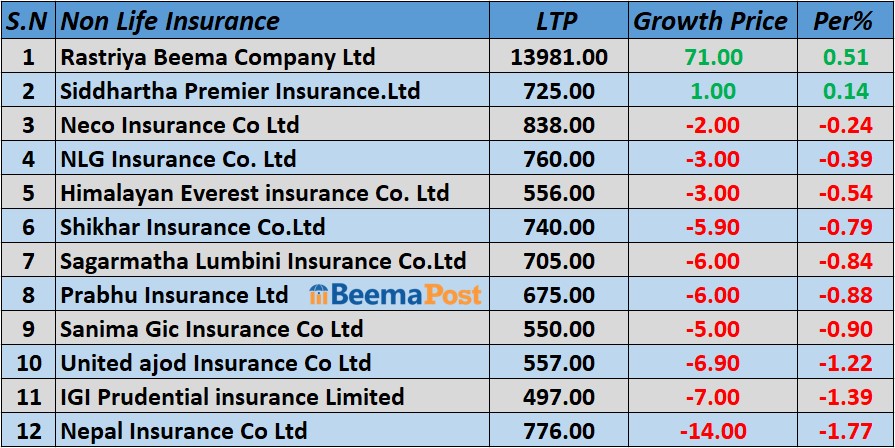
Task: Select the Prabhu Insurance Ltd text
Action: pyautogui.click(x=174, y=295)
